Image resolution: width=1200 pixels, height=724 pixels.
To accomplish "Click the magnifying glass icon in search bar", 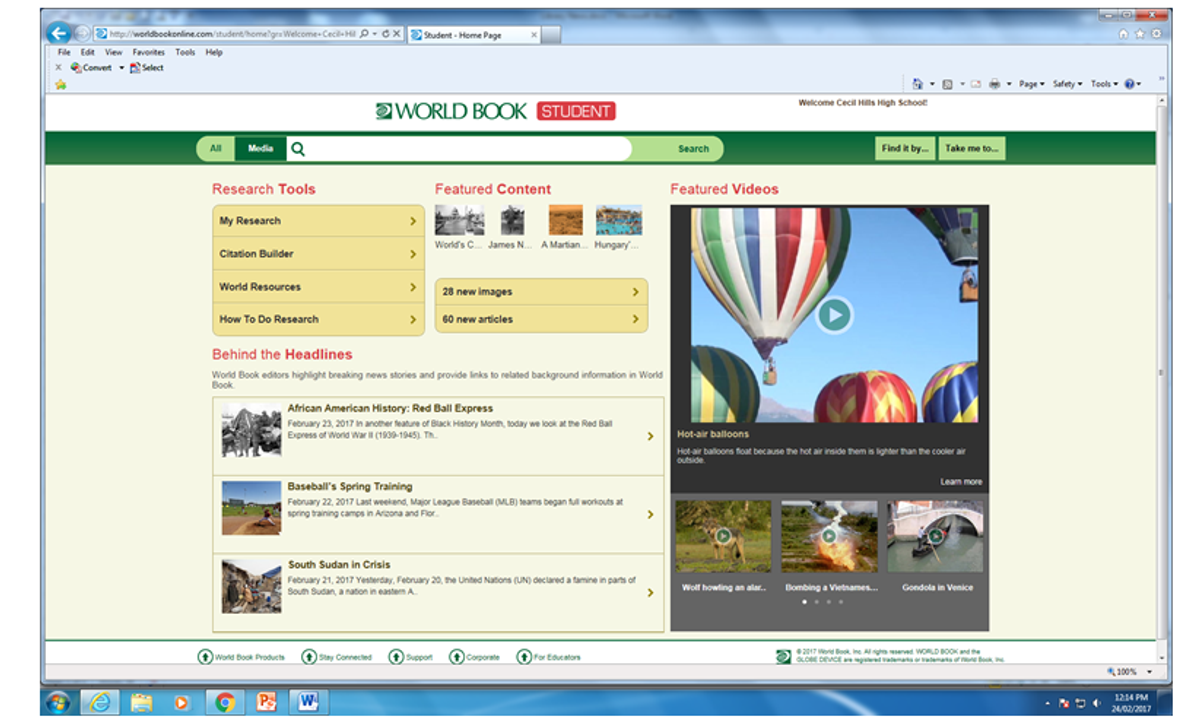I will (297, 149).
